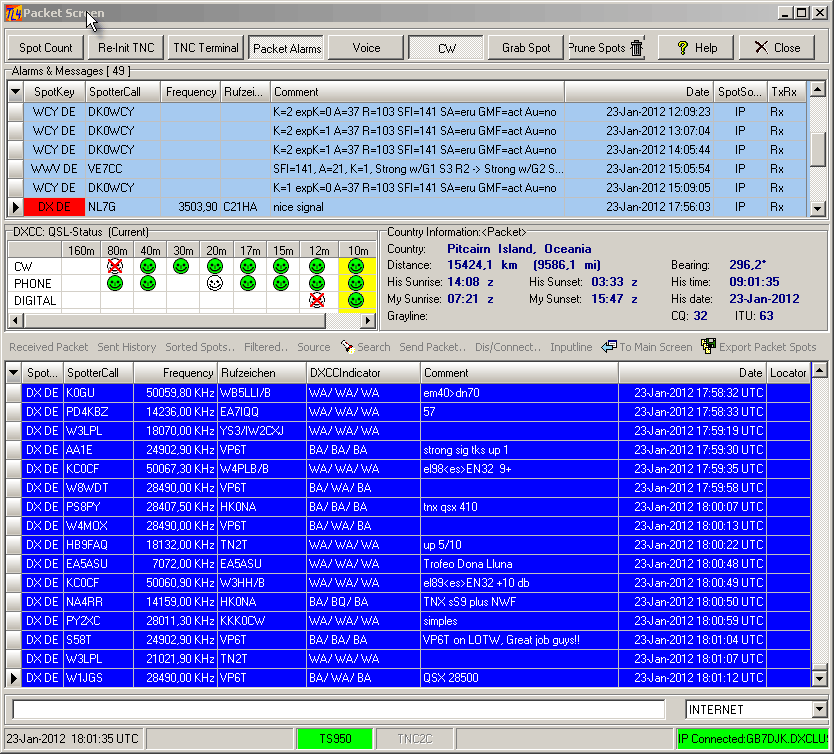Click the Grab Spot button
The height and width of the screenshot is (754, 834).
point(526,47)
